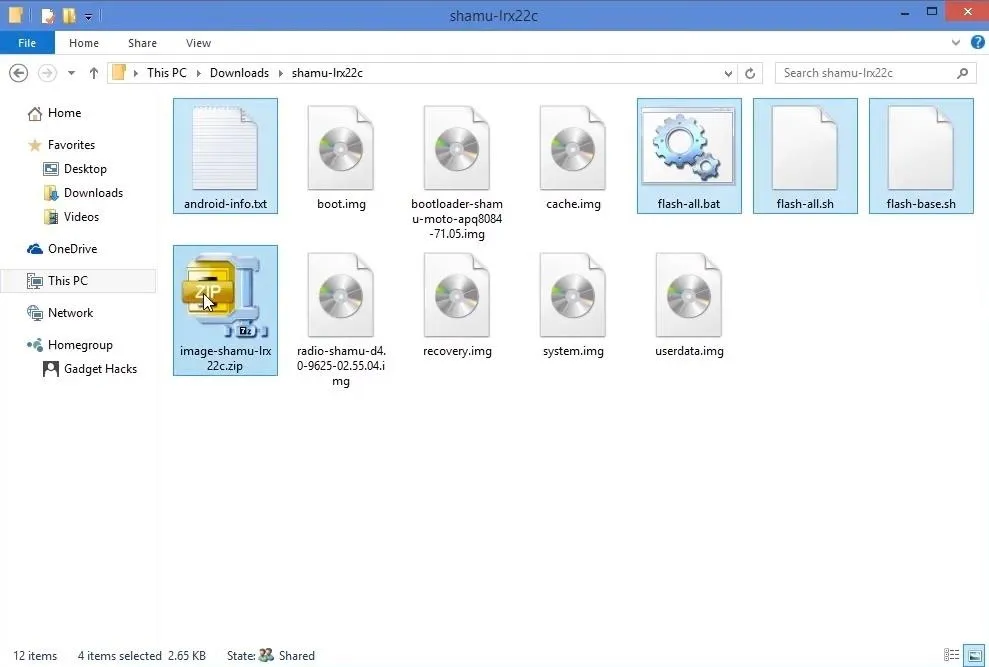This screenshot has width=989, height=667.
Task: Click the flash-base.sh file name
Action: point(921,204)
